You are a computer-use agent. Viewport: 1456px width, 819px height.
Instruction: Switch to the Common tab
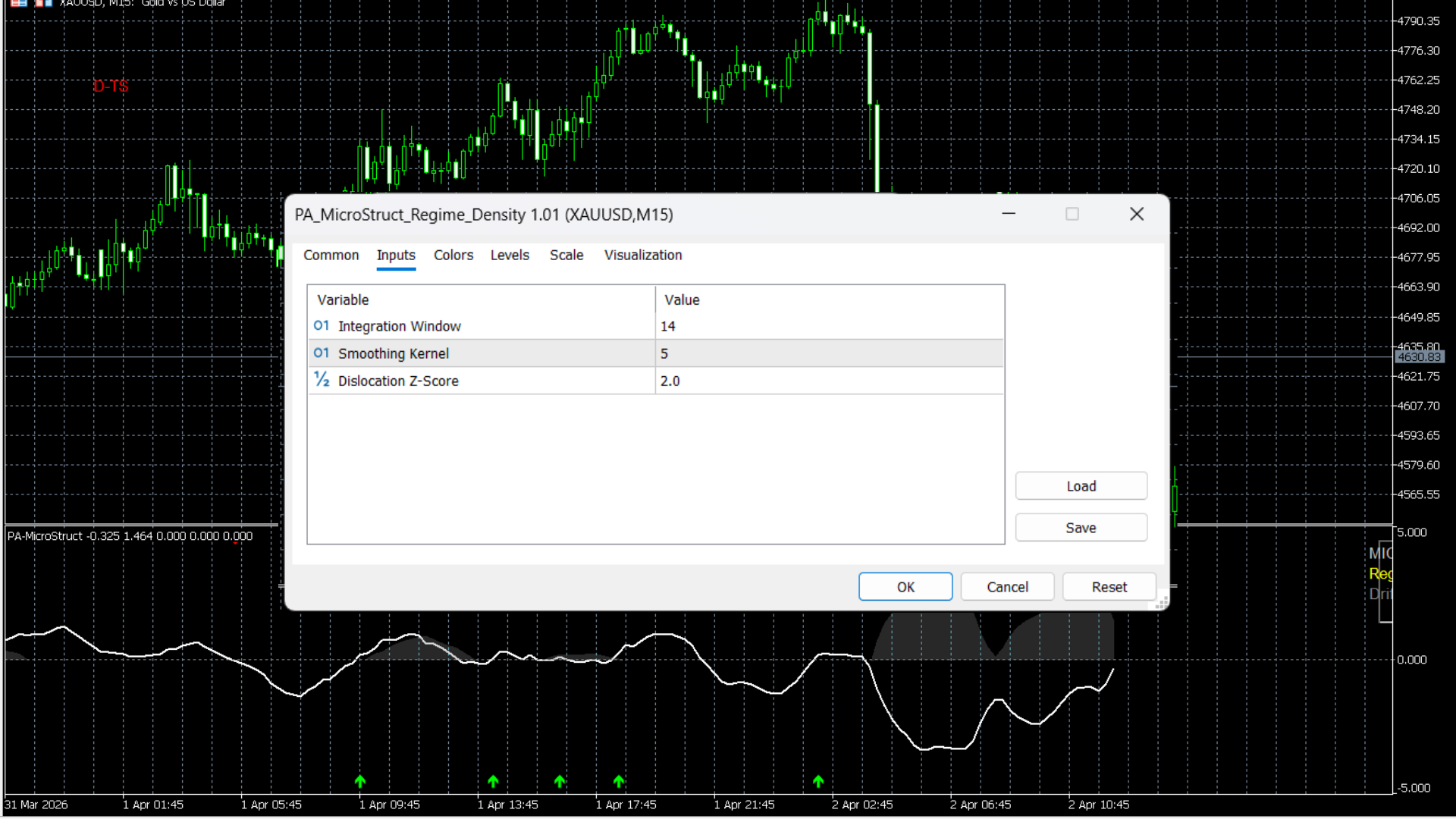331,256
